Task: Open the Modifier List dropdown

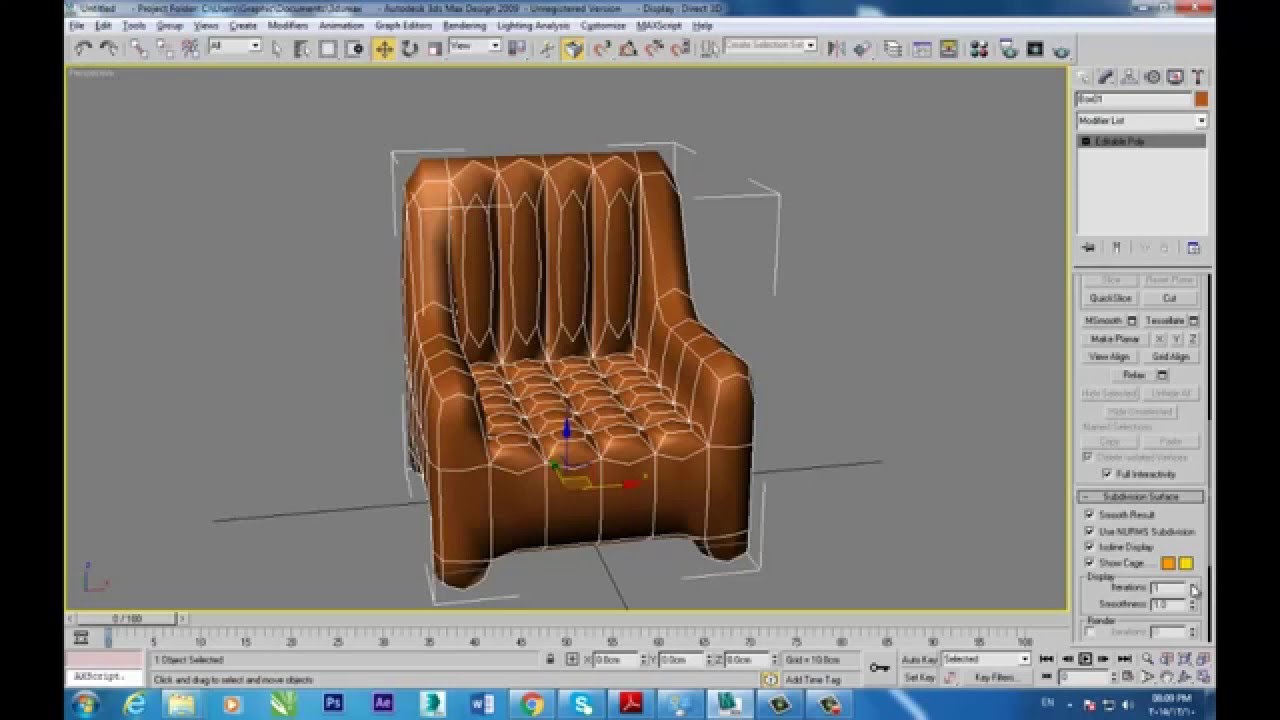Action: click(1141, 121)
